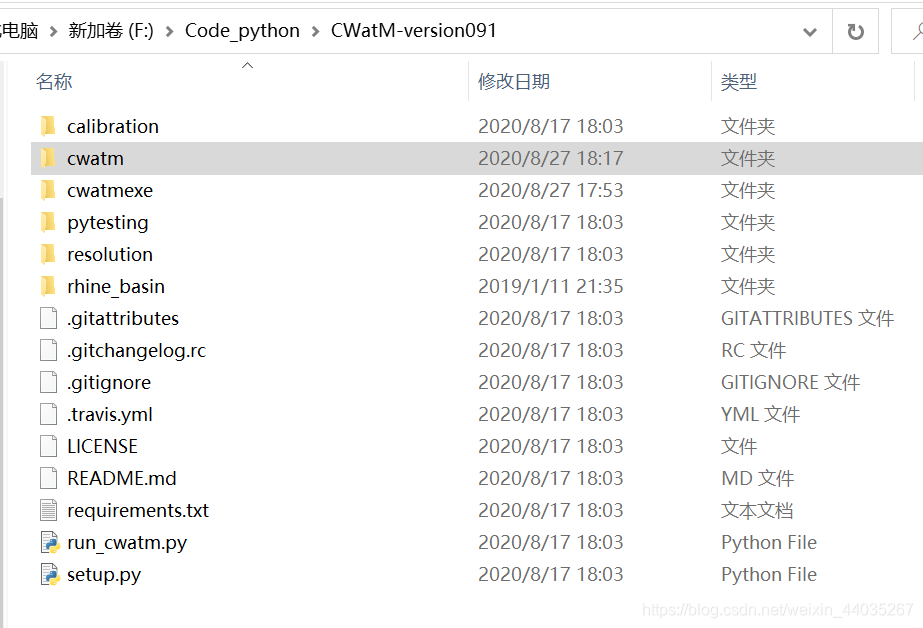Collapse the 名称 column sort arrow
The width and height of the screenshot is (923, 628).
248,63
